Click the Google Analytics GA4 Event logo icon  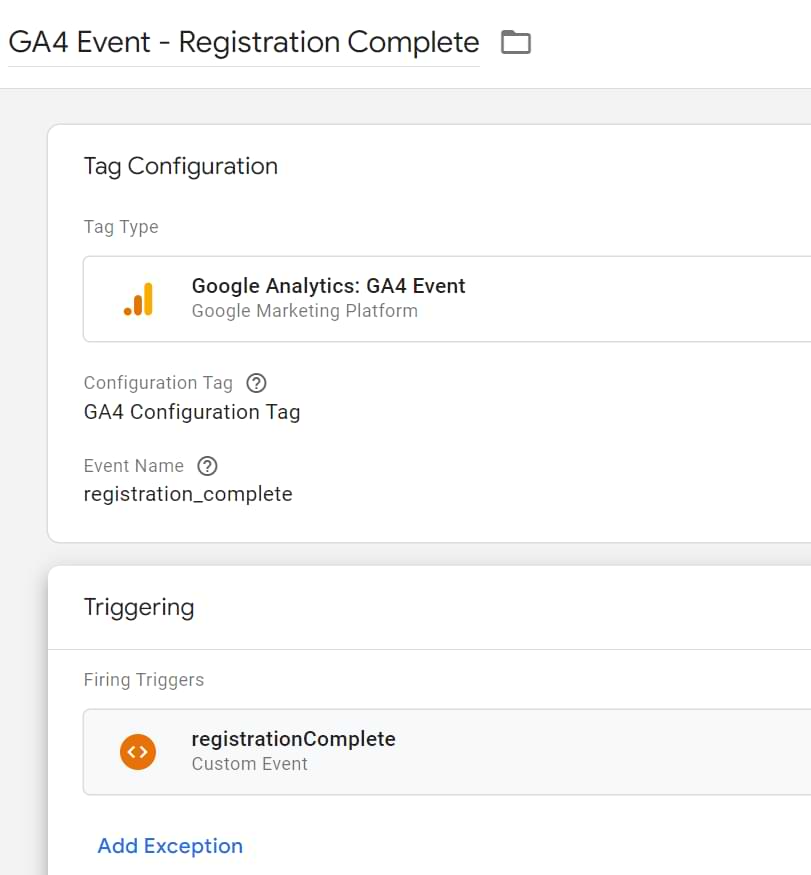coord(139,297)
